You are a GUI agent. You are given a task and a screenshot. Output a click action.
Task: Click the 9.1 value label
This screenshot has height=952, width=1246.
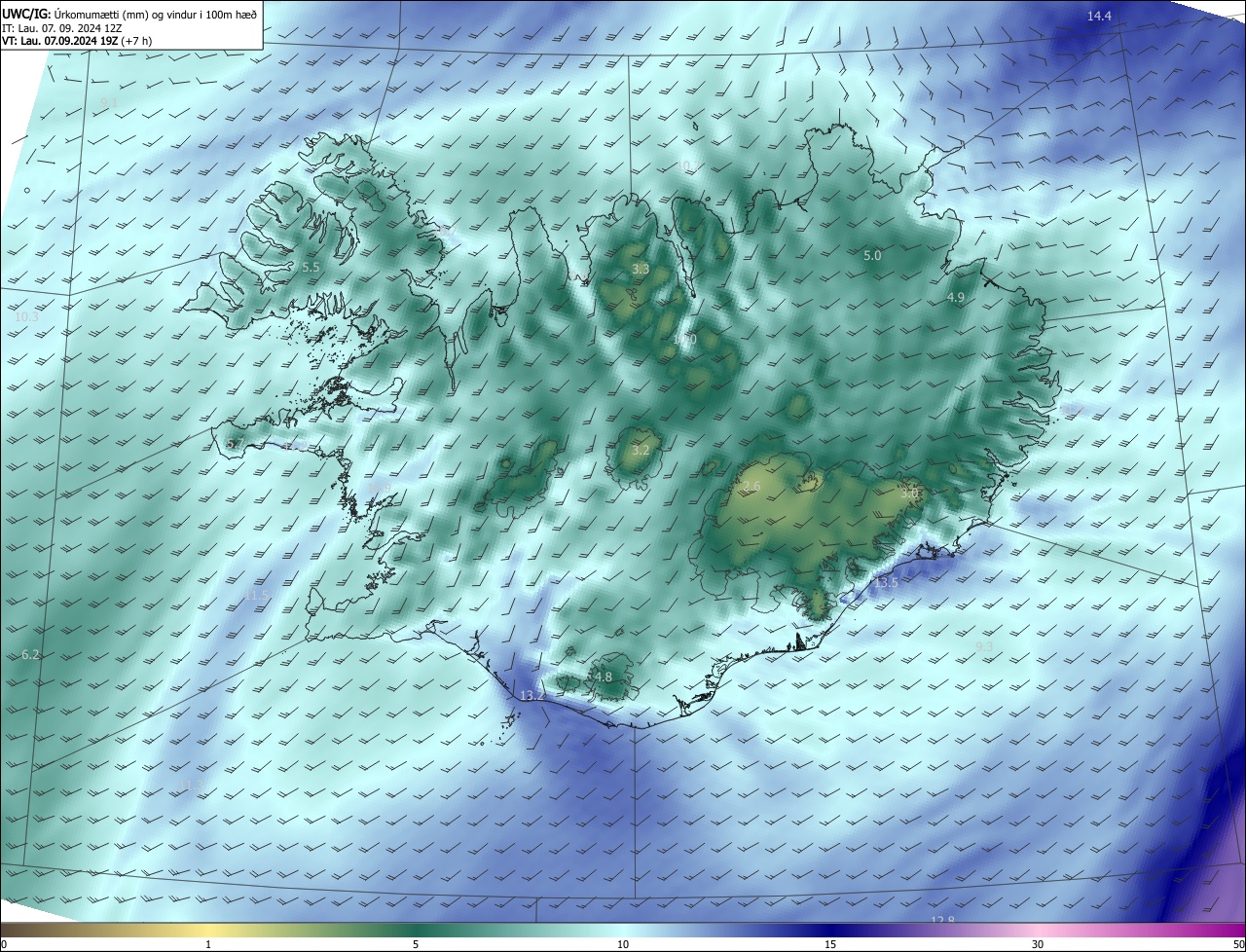[x=108, y=102]
